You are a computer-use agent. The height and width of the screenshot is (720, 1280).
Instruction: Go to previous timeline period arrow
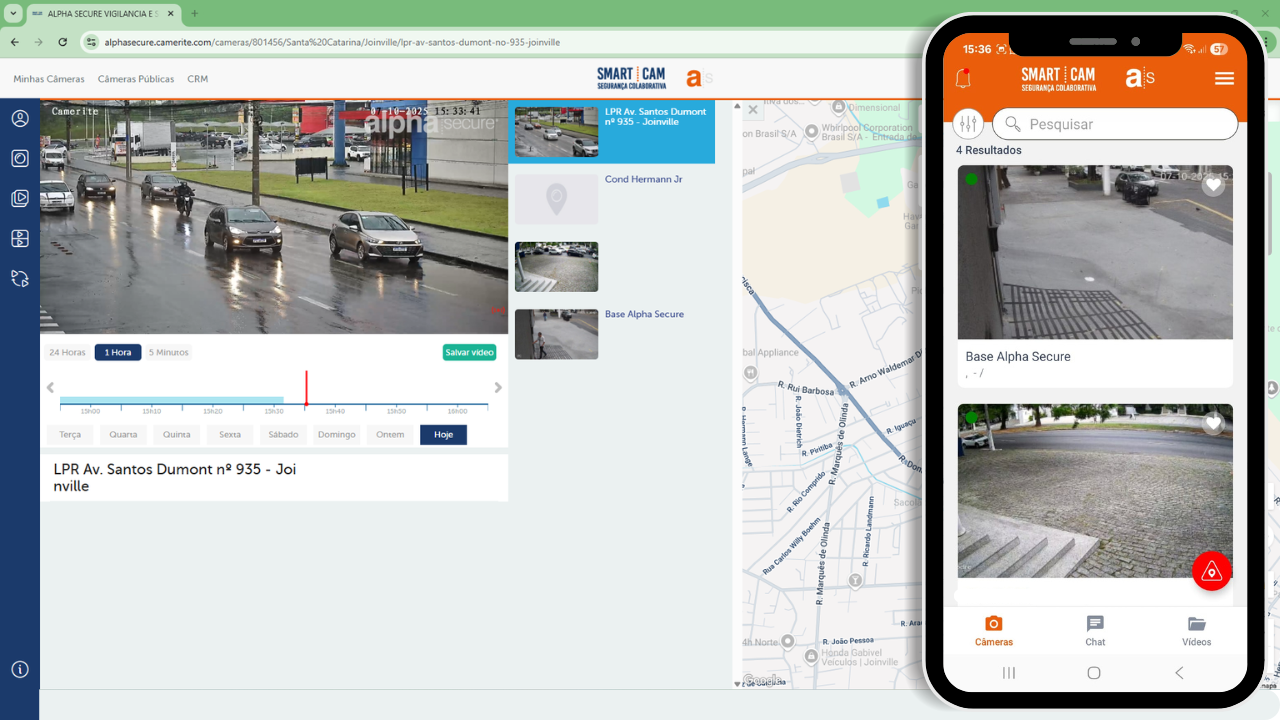click(x=50, y=388)
